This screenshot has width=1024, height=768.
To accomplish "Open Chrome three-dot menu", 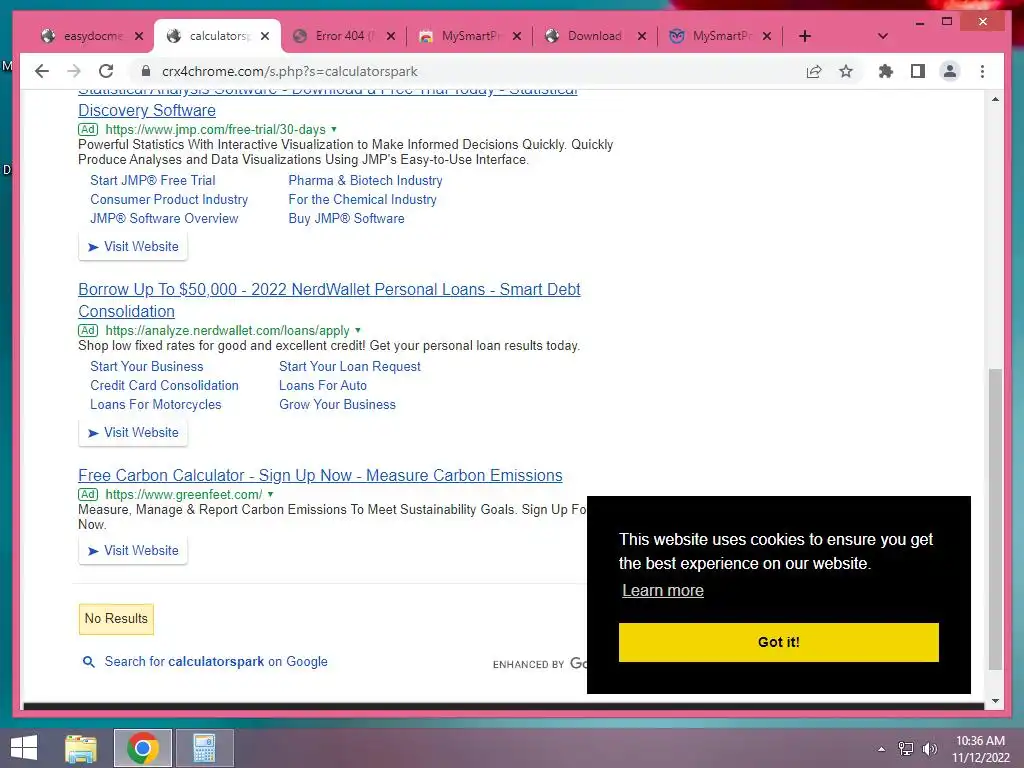I will (x=982, y=71).
